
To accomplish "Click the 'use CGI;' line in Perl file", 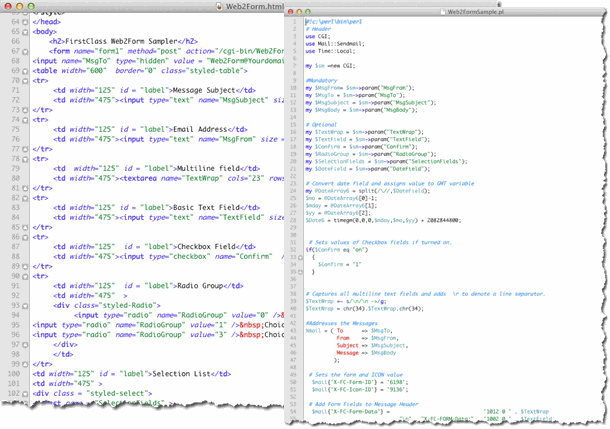I will pos(317,35).
